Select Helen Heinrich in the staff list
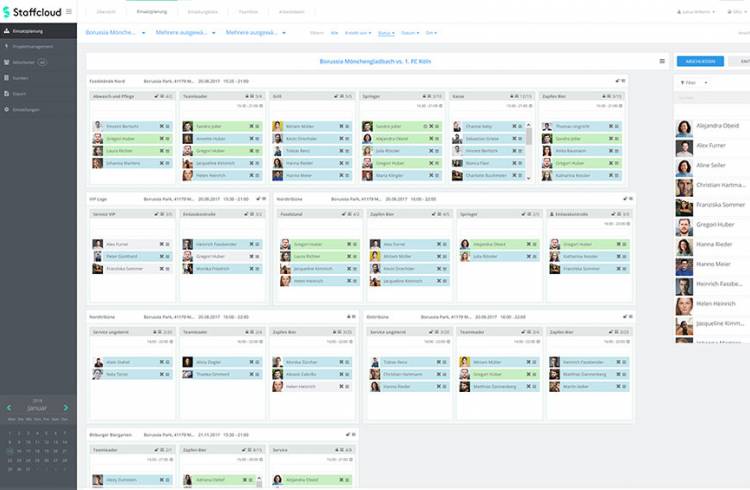Screen dimensions: 750x490 point(713,304)
